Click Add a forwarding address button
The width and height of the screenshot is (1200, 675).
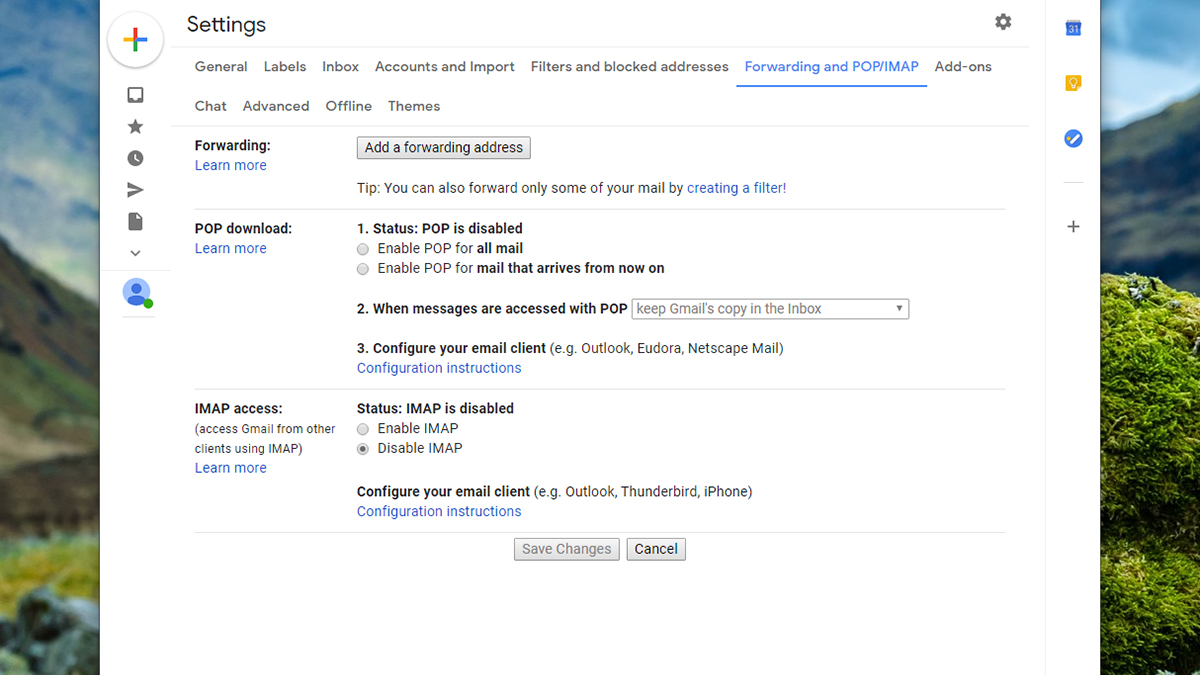point(444,148)
